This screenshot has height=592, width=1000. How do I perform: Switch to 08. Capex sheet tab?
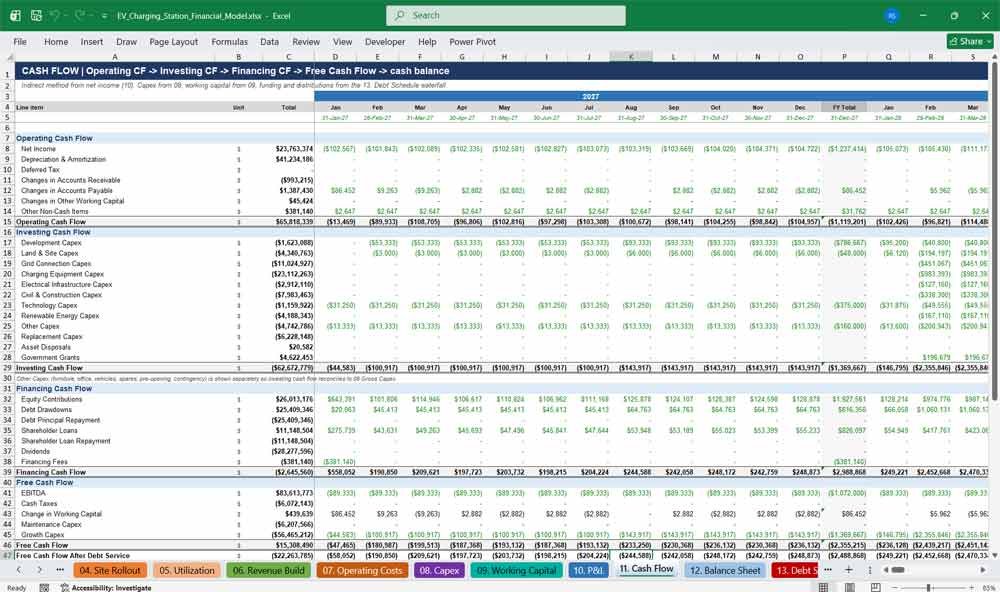439,570
